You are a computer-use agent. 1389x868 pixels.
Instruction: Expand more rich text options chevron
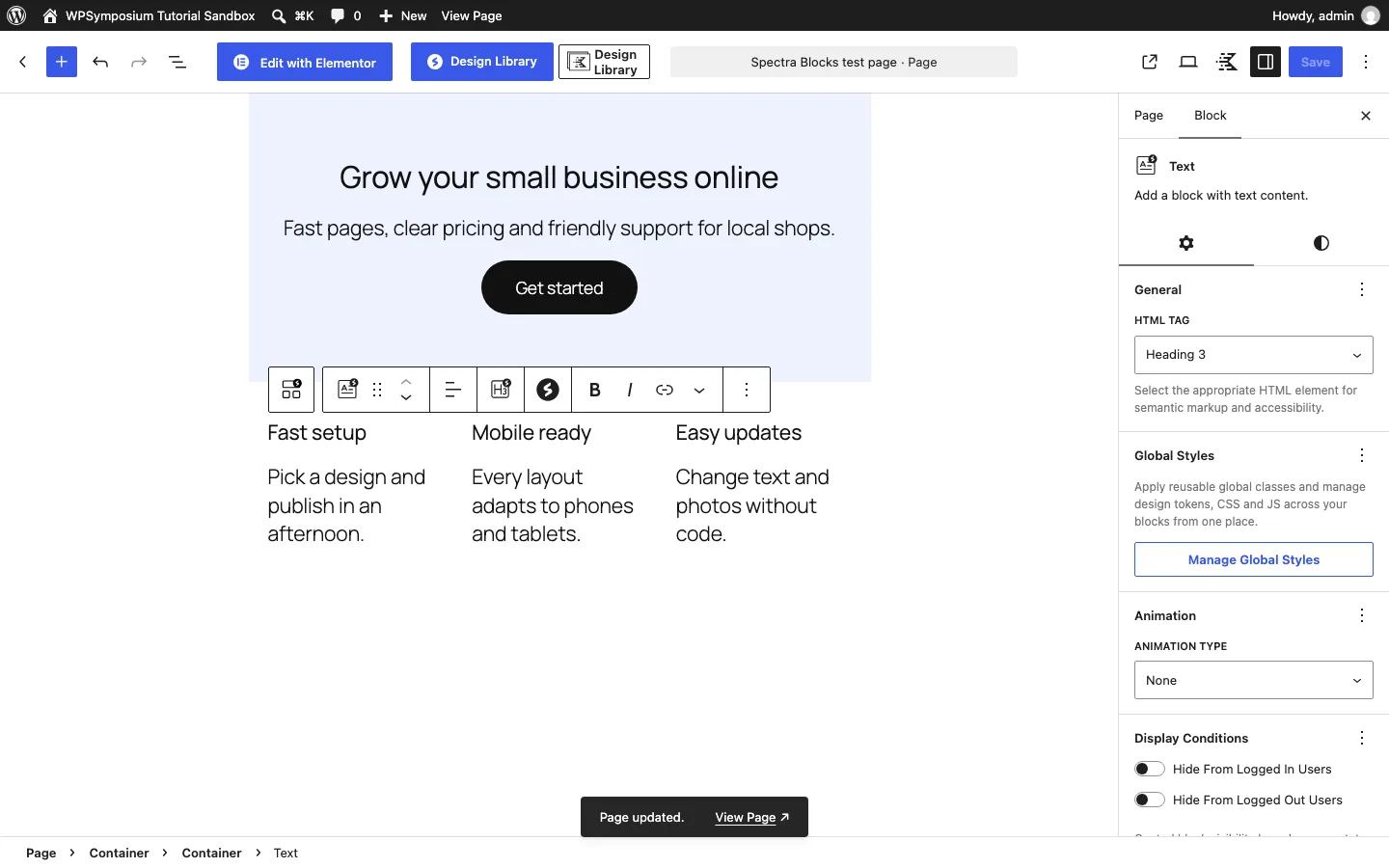tap(699, 390)
